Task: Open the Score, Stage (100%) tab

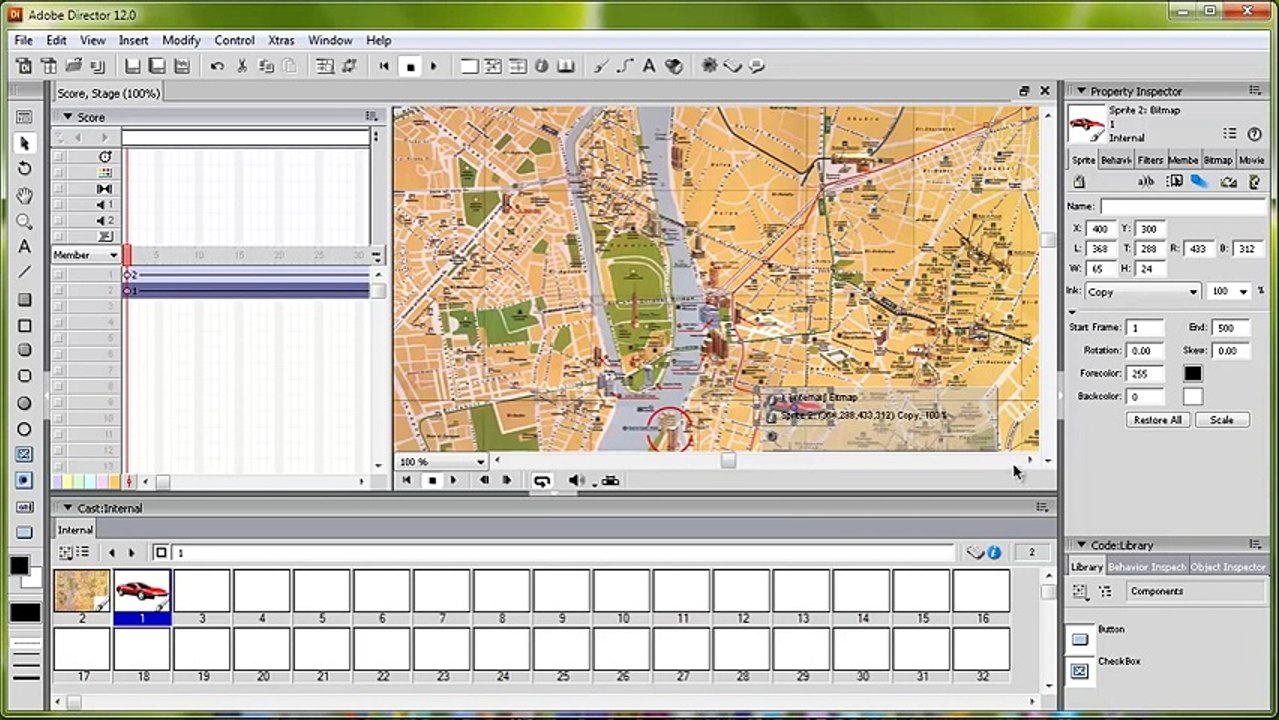Action: 108,93
